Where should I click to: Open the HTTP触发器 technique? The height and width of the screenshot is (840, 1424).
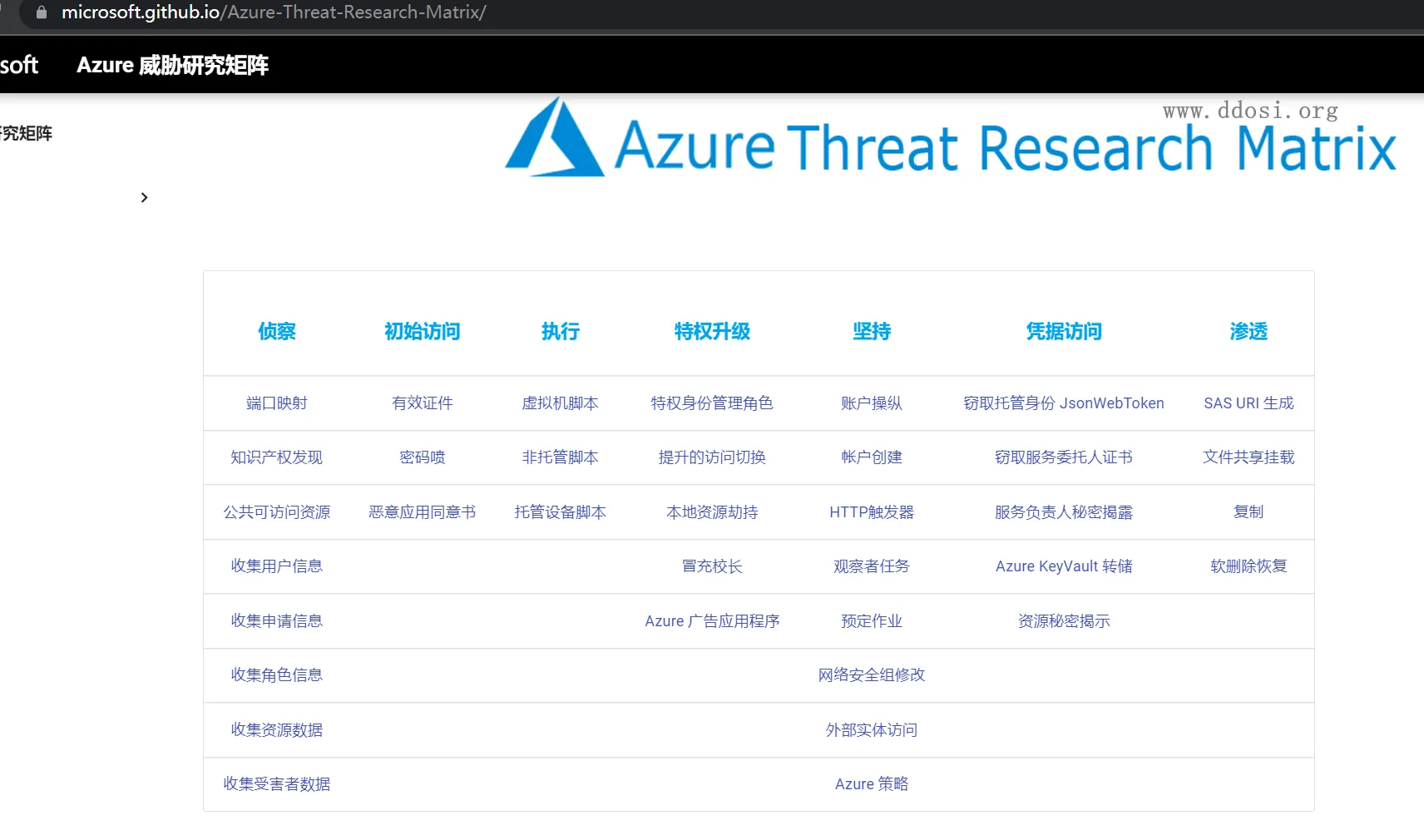pyautogui.click(x=872, y=512)
